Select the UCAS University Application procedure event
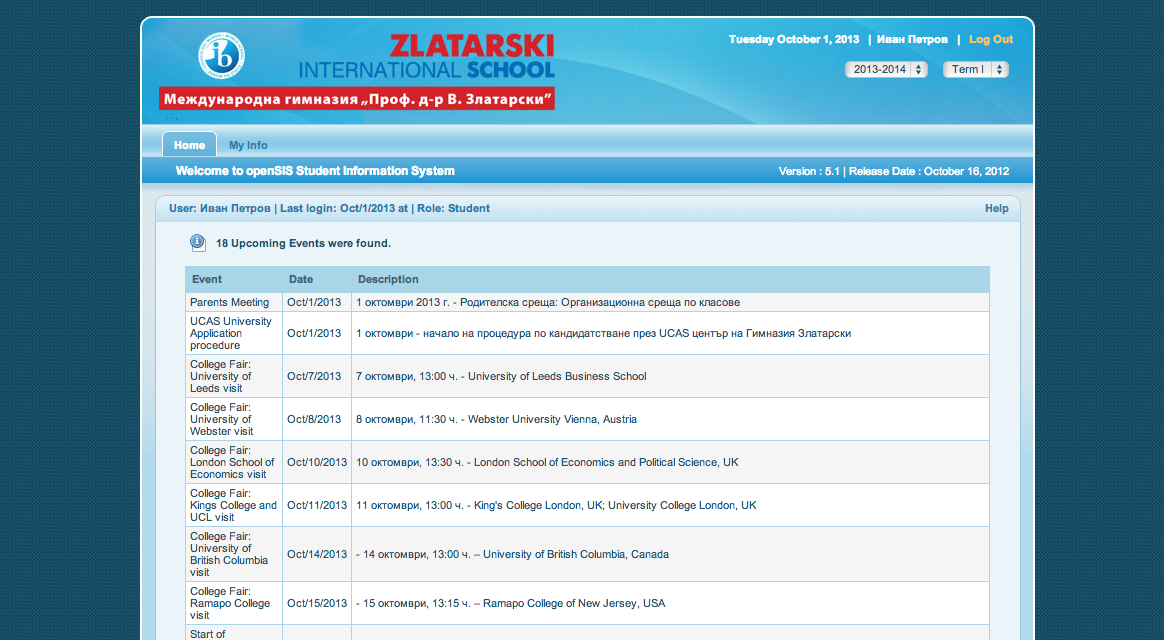The width and height of the screenshot is (1164, 640). (231, 333)
